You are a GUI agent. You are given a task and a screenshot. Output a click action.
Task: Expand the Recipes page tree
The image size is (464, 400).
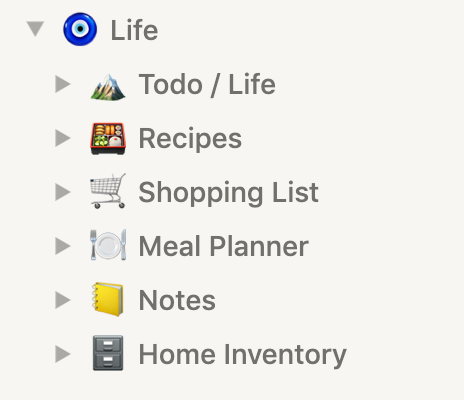point(63,138)
